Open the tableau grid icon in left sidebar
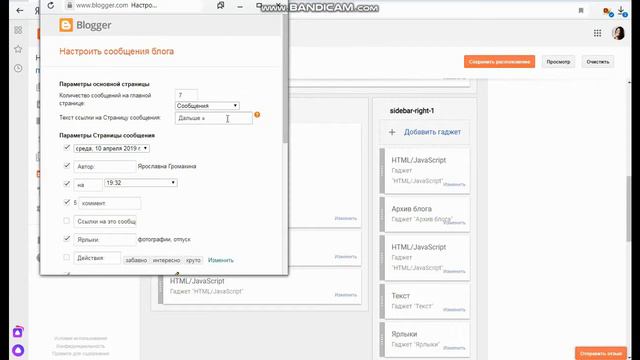This screenshot has width=640, height=360. tap(18, 30)
